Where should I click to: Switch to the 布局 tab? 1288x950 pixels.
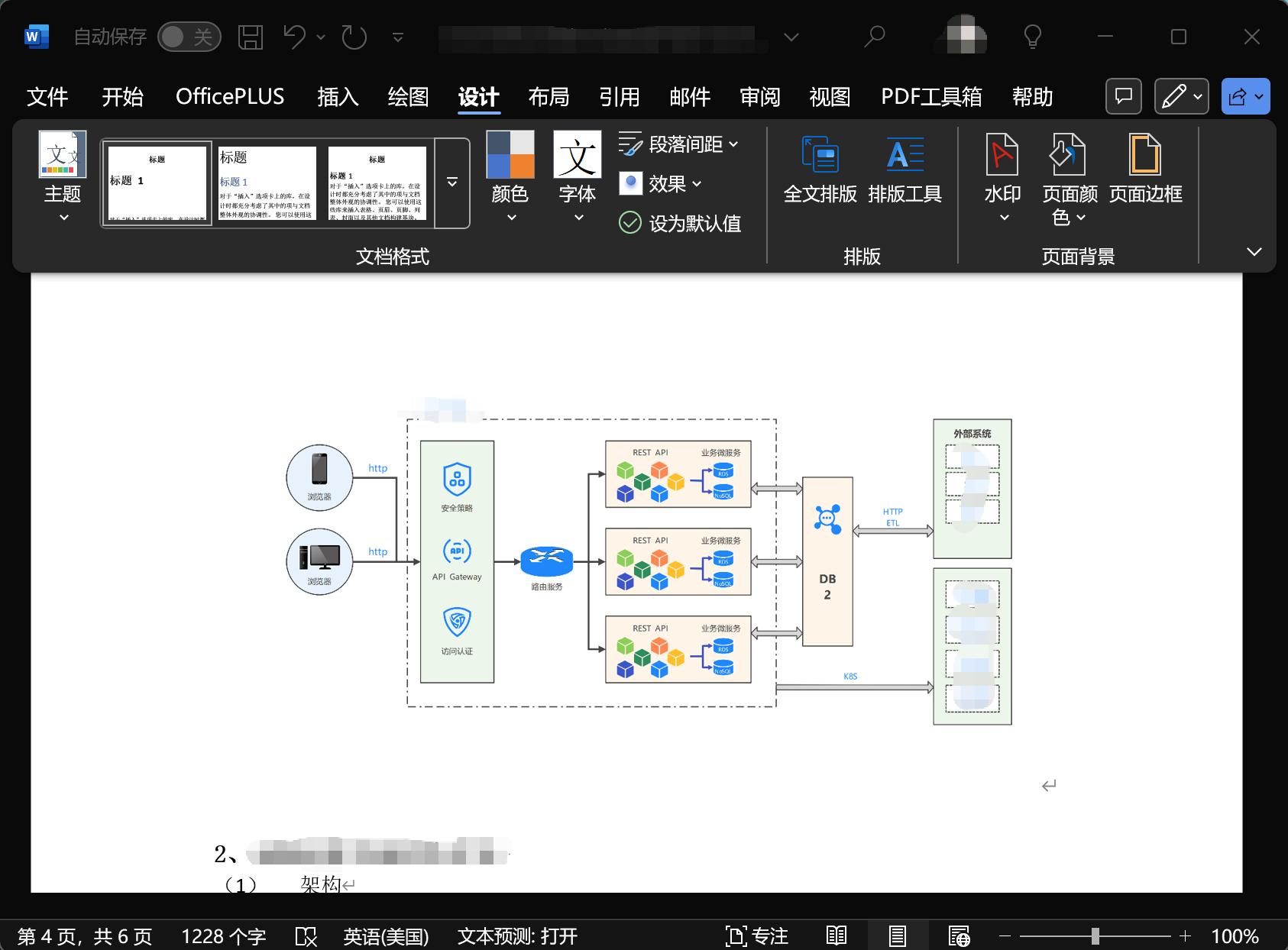(x=549, y=97)
